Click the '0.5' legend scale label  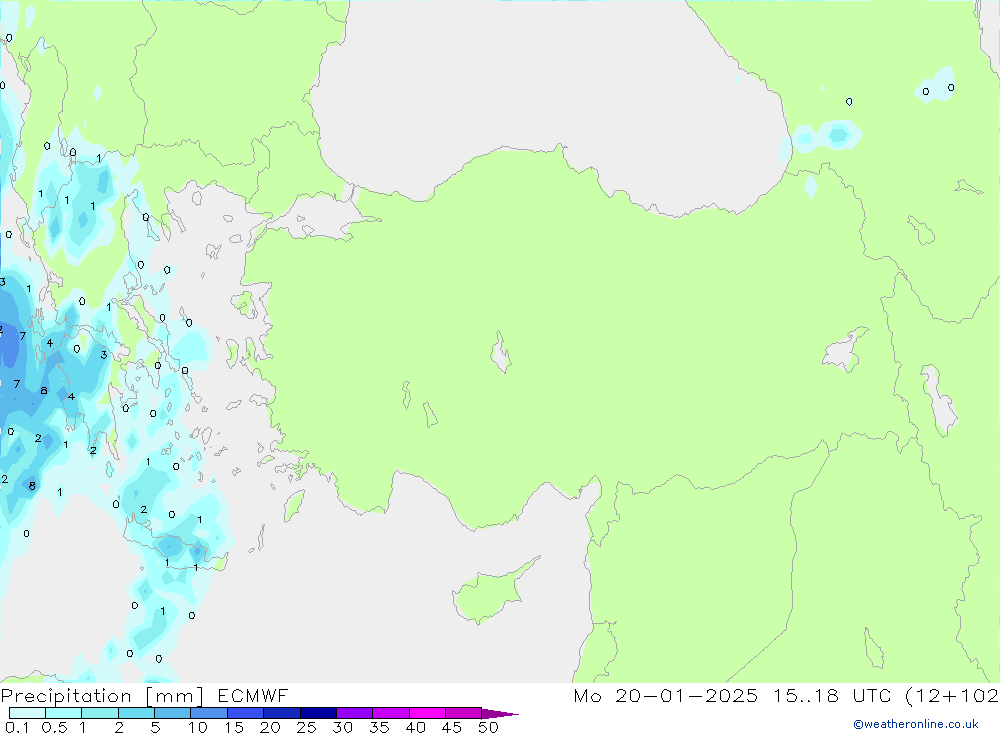[x=54, y=727]
